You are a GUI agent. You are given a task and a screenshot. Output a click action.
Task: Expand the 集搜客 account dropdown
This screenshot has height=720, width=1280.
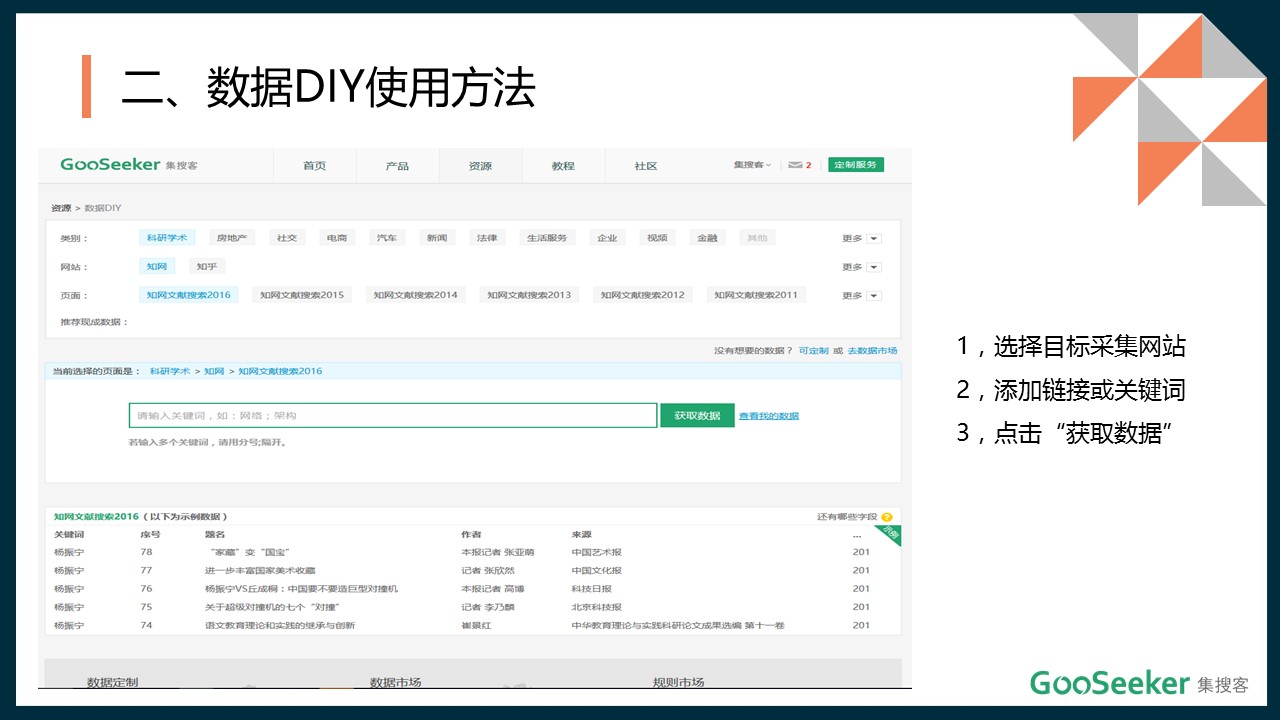(752, 165)
